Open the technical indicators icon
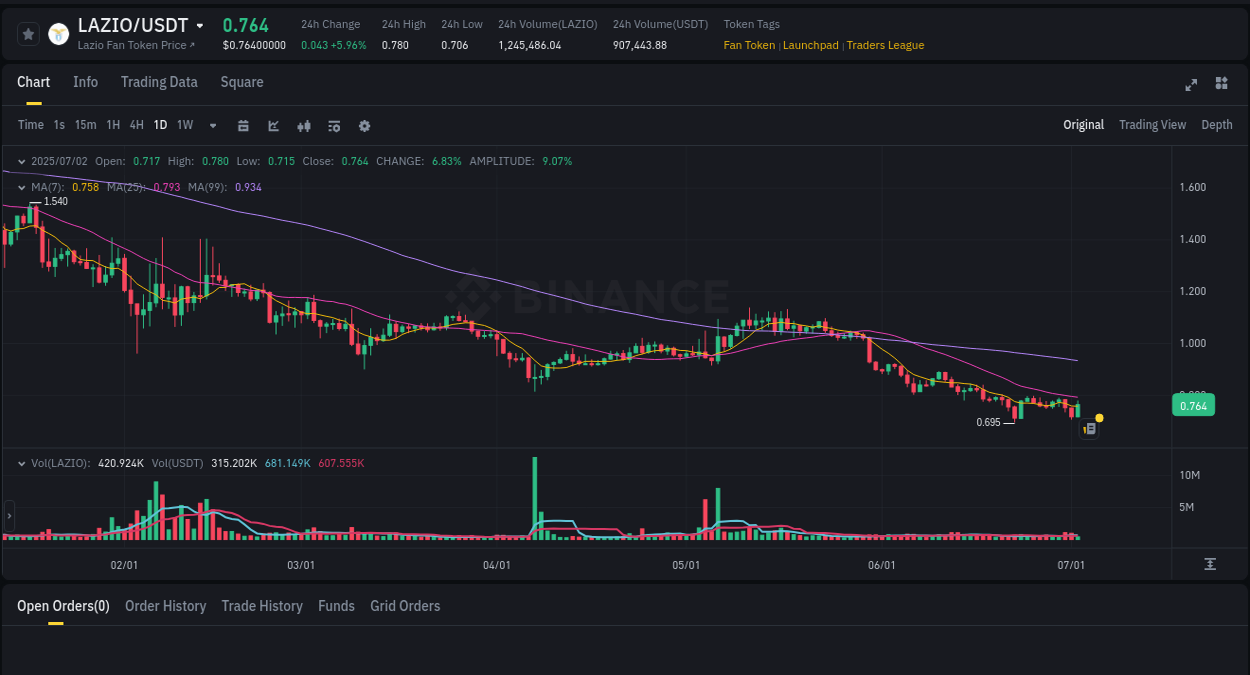The image size is (1250, 675). pyautogui.click(x=304, y=125)
